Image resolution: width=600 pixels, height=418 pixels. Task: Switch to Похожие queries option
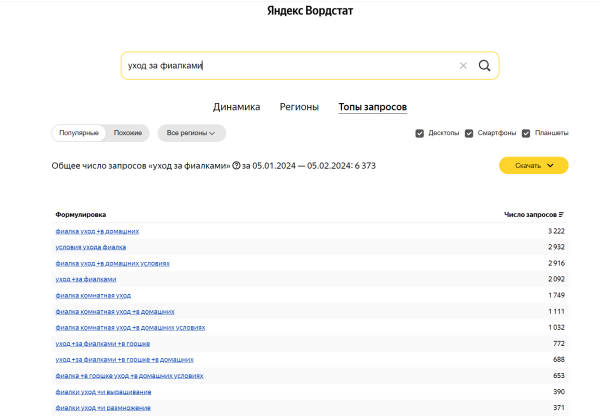[x=128, y=133]
